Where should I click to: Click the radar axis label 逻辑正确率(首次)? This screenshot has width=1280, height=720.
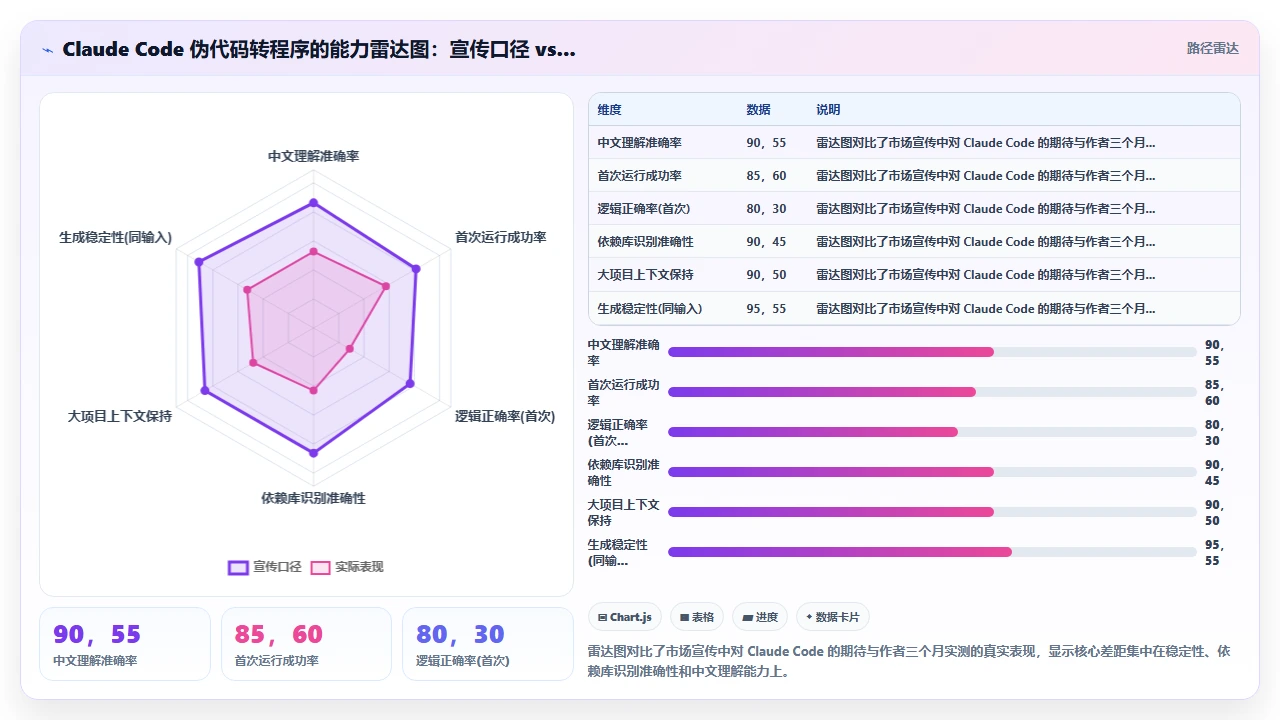[x=505, y=416]
